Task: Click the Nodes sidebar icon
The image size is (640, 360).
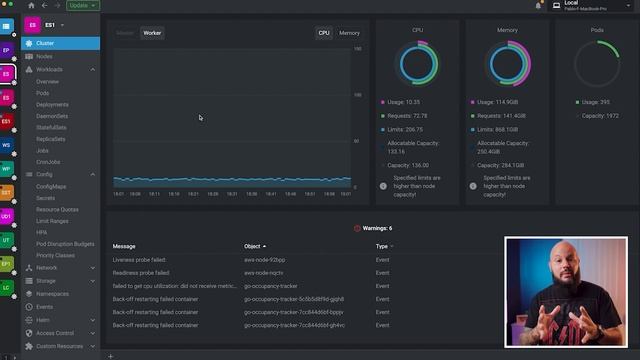Action: pyautogui.click(x=29, y=56)
